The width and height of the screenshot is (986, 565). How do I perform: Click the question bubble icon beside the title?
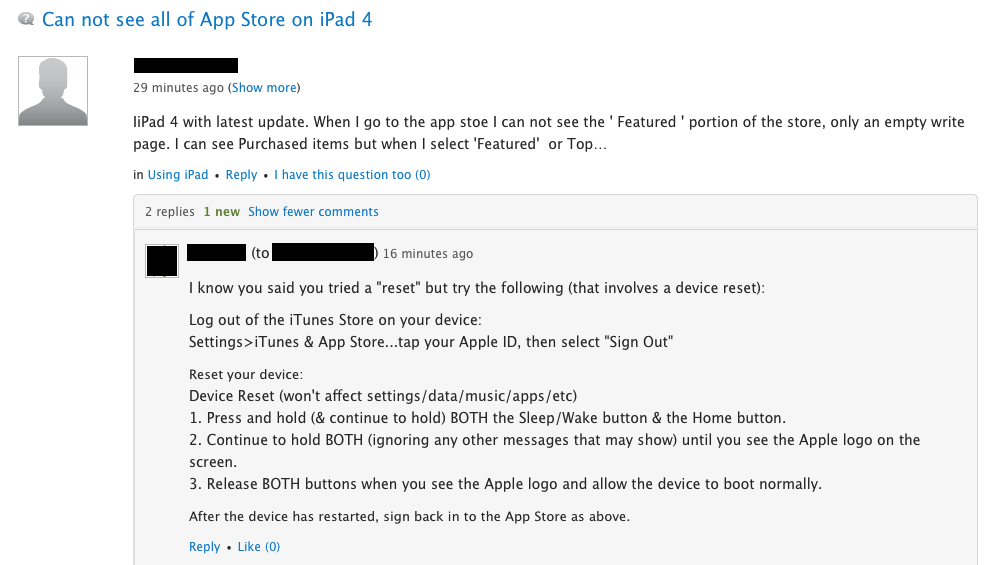27,19
